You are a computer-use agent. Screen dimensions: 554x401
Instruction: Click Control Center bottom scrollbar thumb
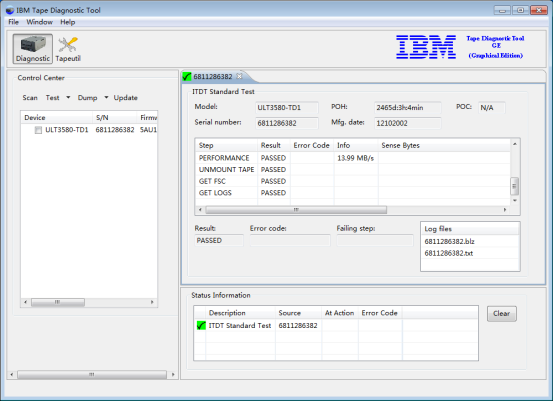click(92, 375)
